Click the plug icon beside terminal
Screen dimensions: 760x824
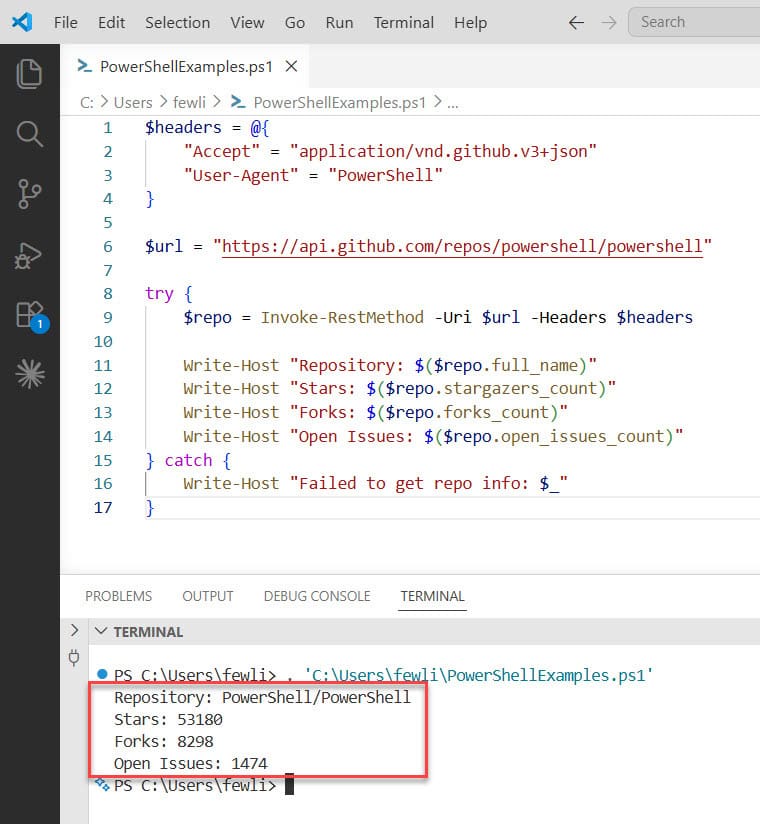tap(74, 657)
